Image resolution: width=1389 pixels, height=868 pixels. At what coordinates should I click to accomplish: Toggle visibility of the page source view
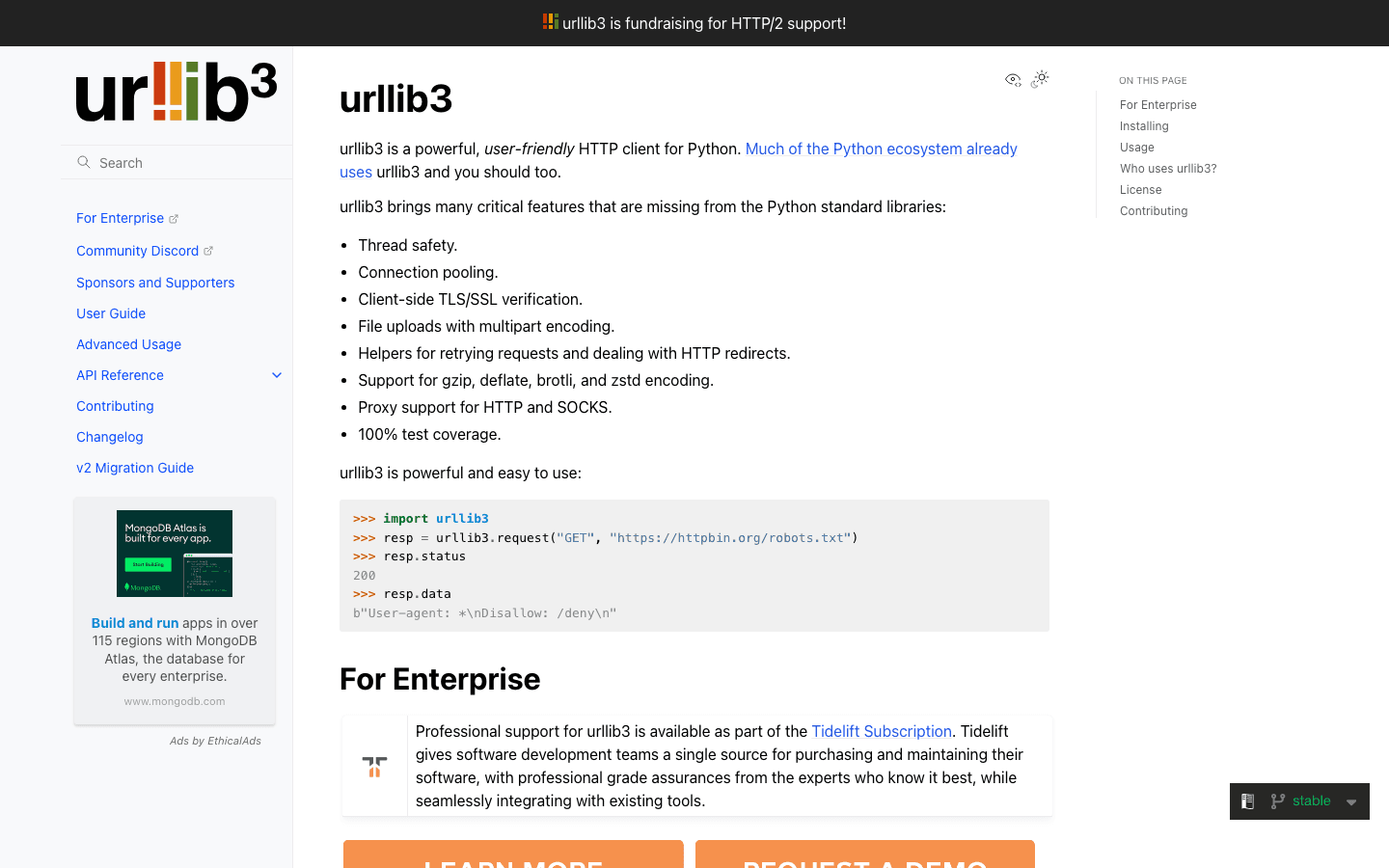click(1013, 79)
